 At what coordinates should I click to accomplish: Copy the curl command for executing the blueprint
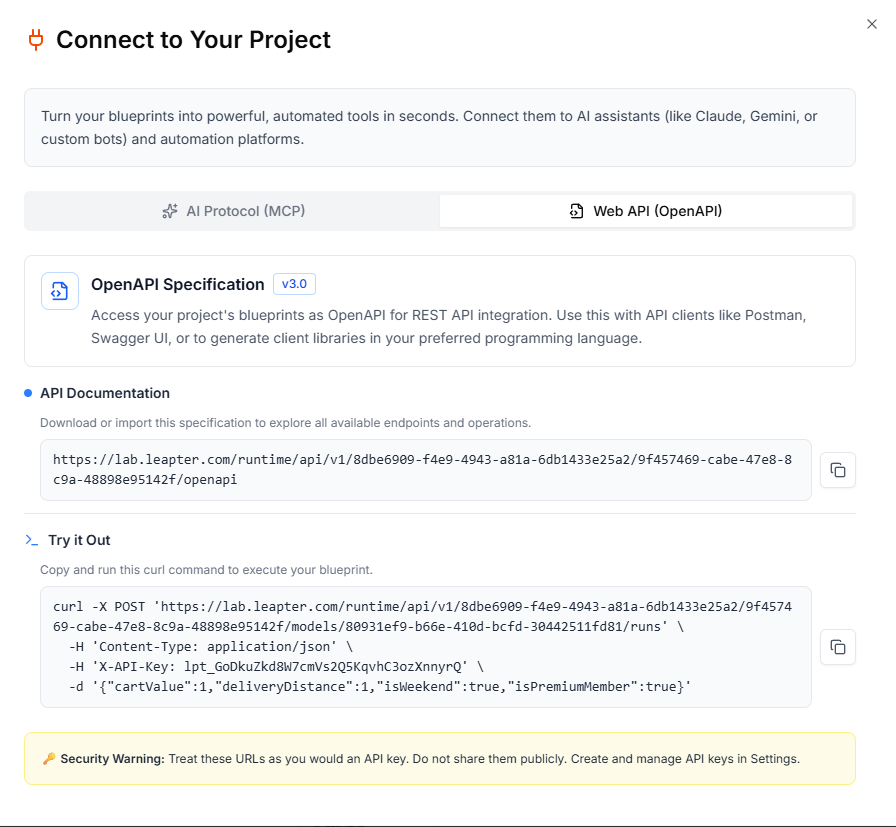[838, 647]
